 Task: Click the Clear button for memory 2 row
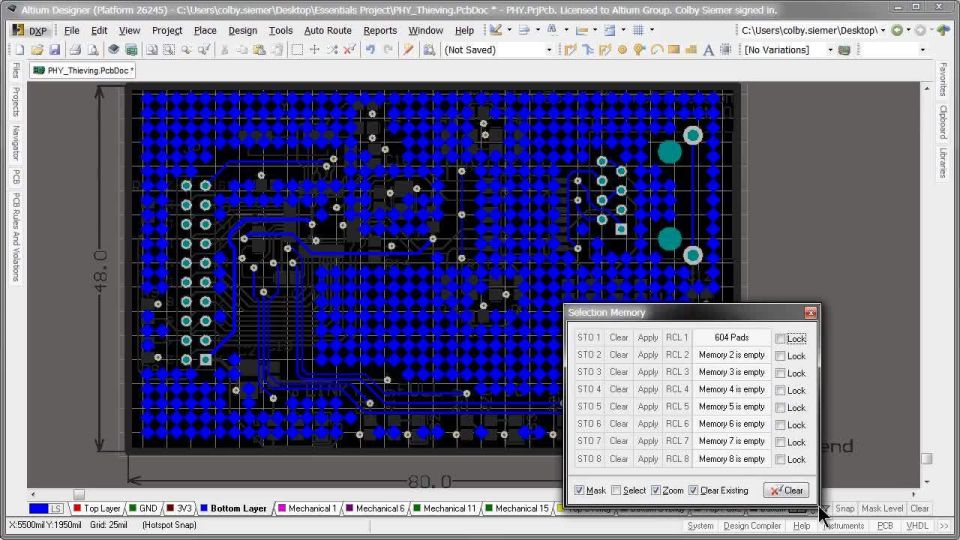point(618,354)
